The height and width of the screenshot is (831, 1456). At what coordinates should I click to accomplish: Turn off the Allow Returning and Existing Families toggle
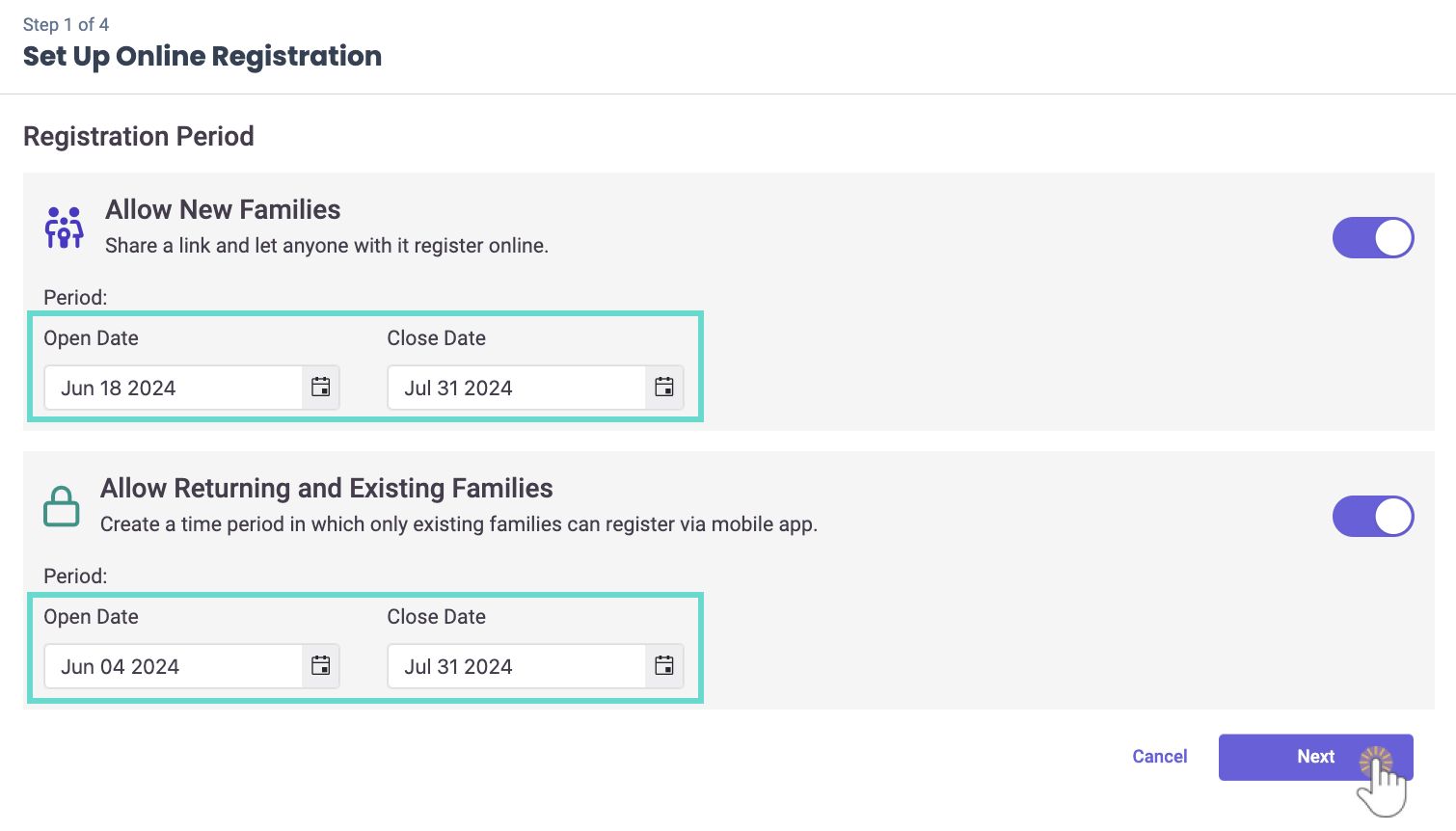pos(1373,517)
